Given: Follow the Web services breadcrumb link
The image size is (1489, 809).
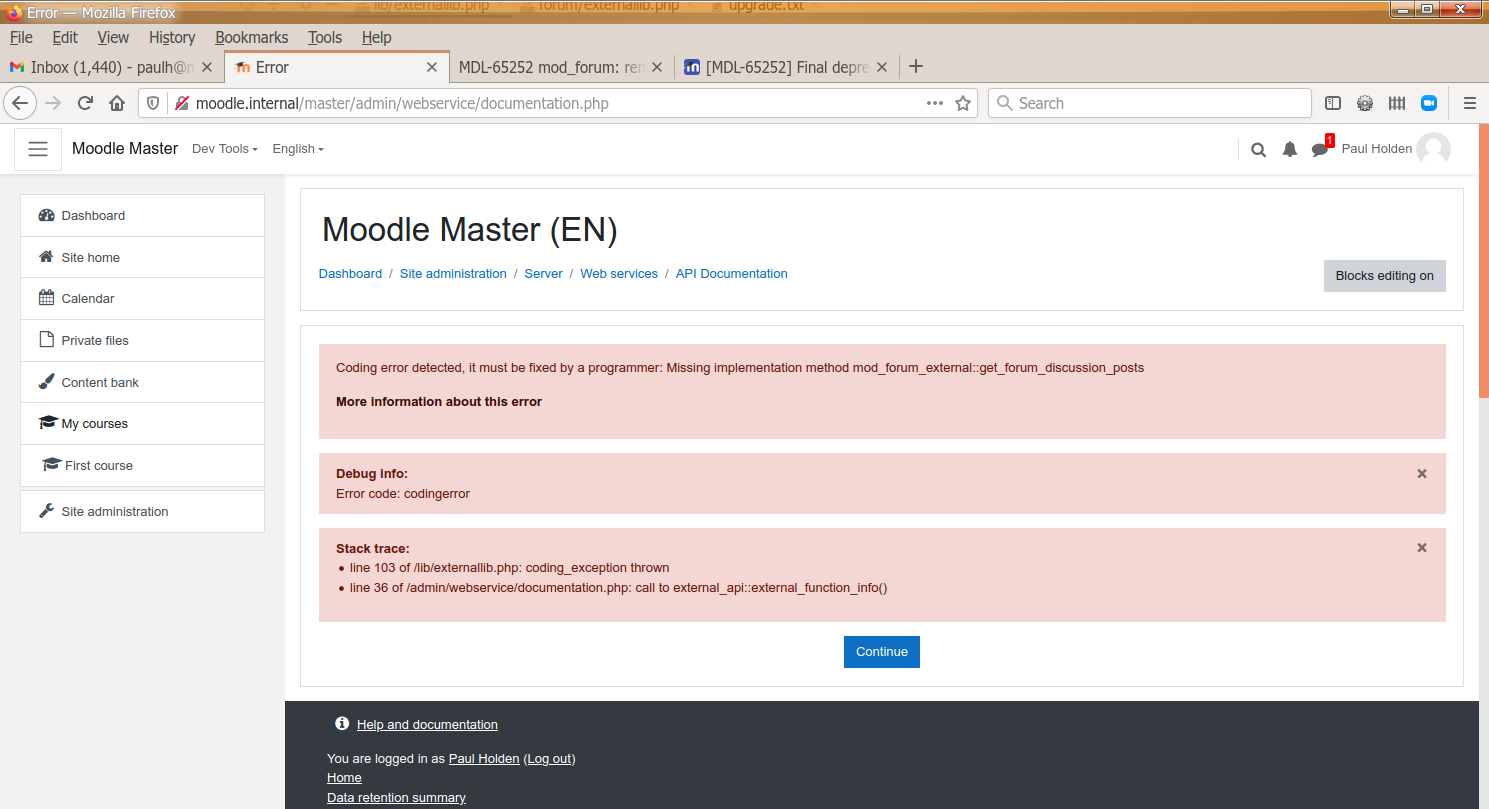Looking at the screenshot, I should pos(619,274).
